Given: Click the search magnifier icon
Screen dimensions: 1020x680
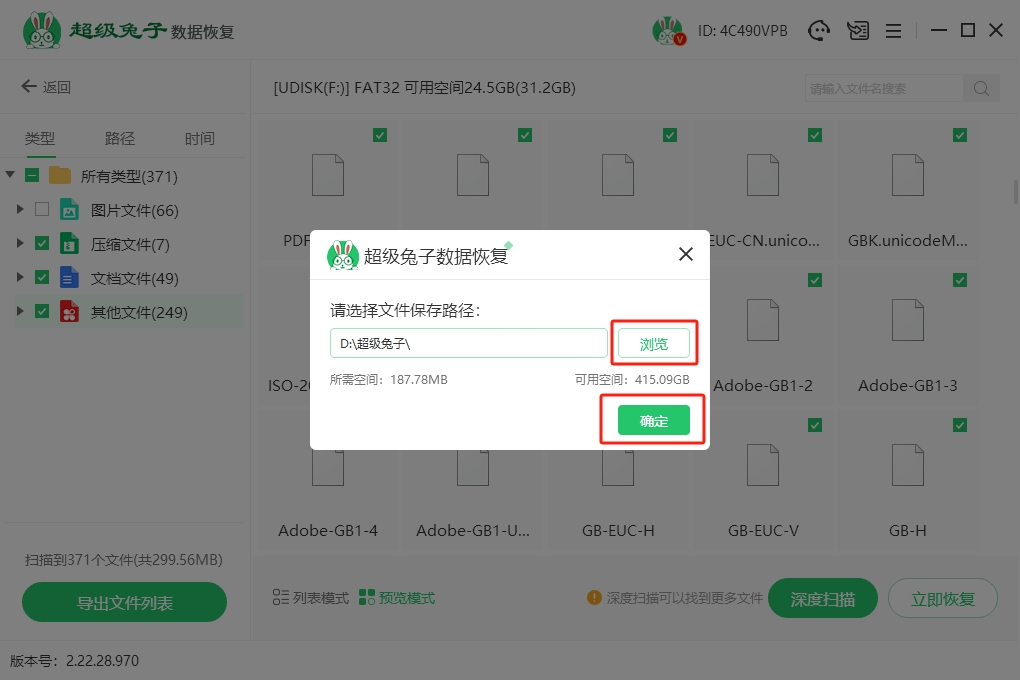Looking at the screenshot, I should [981, 88].
